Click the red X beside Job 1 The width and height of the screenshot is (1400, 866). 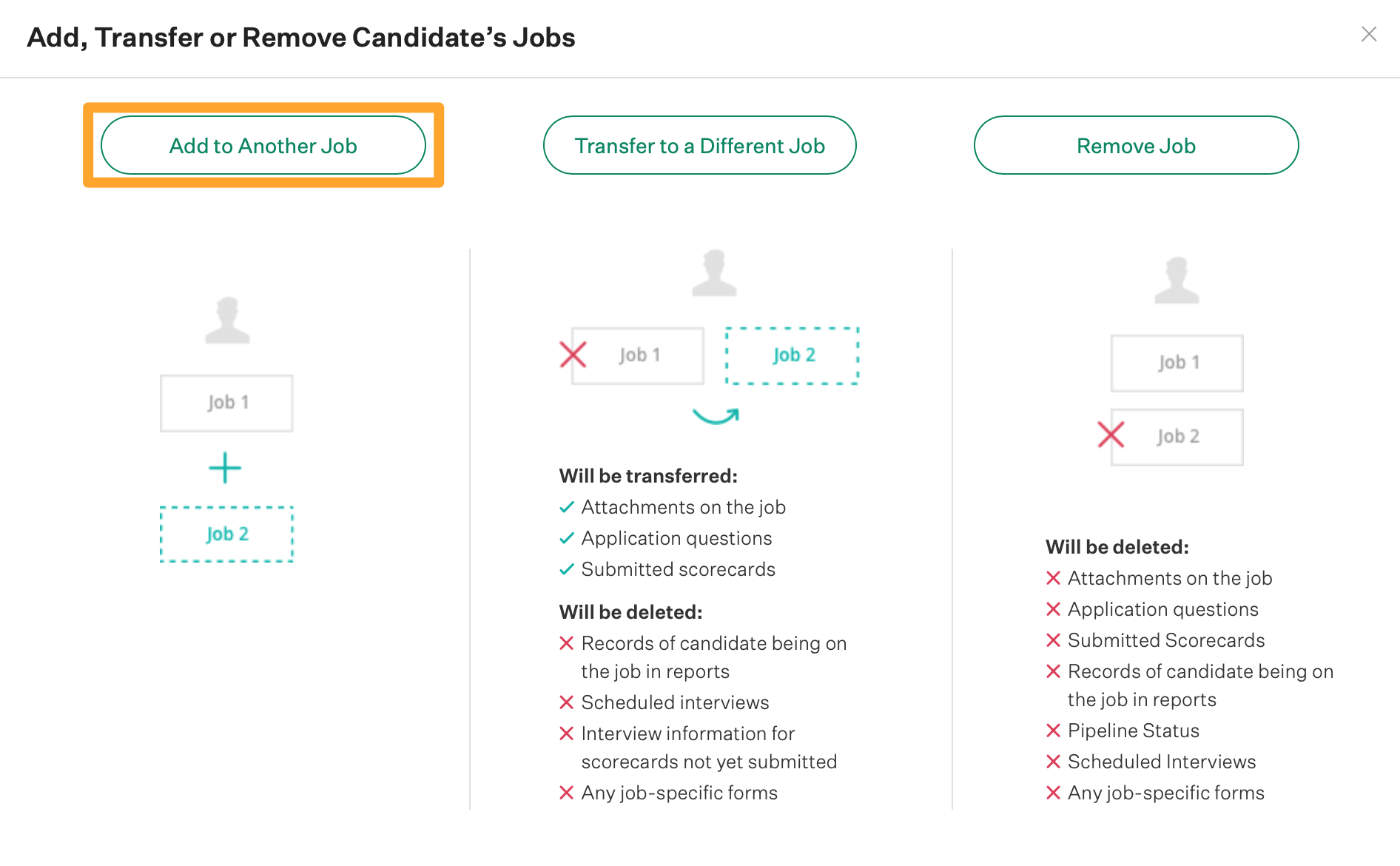(x=573, y=355)
